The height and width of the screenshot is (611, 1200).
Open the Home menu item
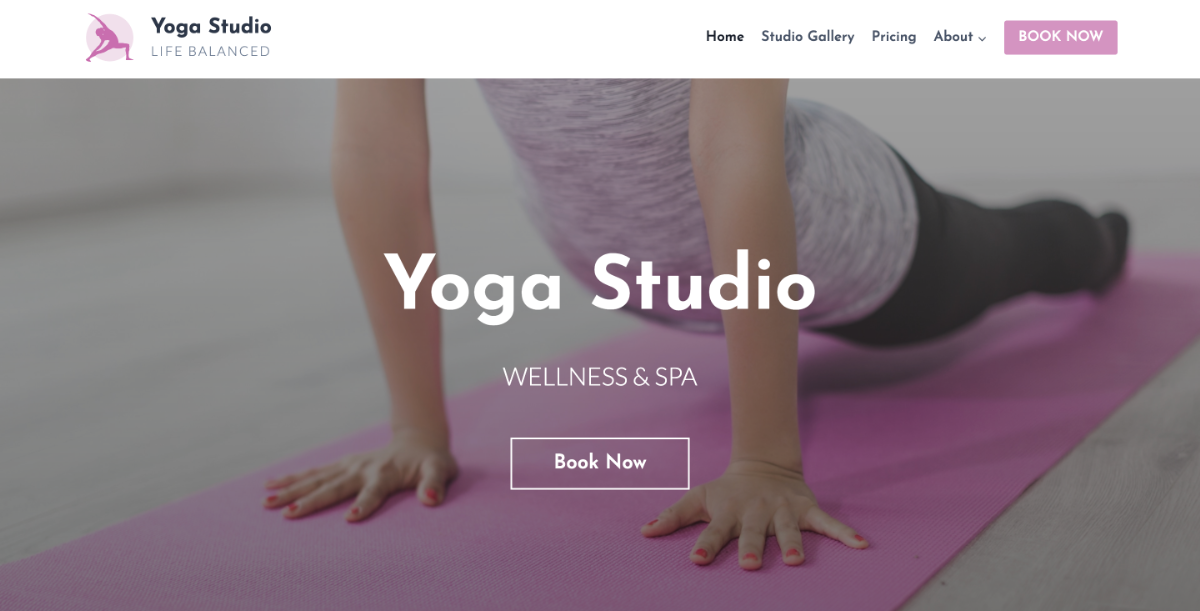(x=725, y=37)
